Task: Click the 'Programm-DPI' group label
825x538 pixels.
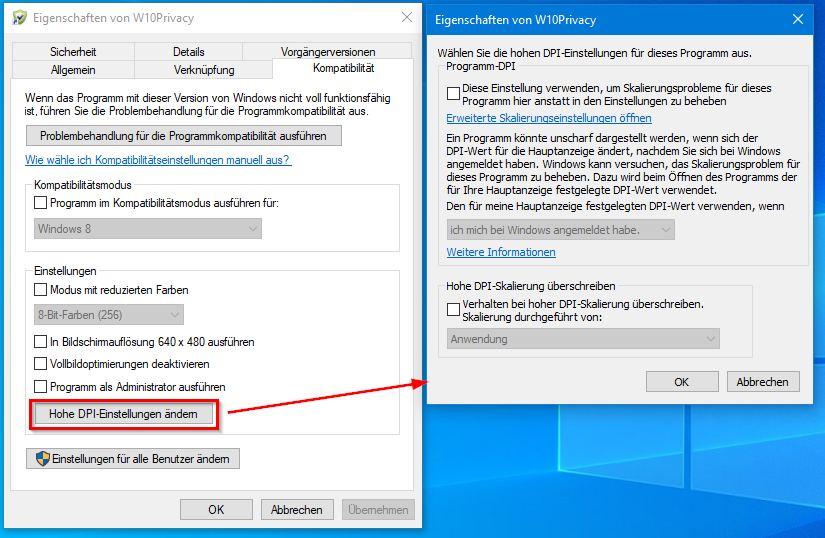Action: [480, 66]
